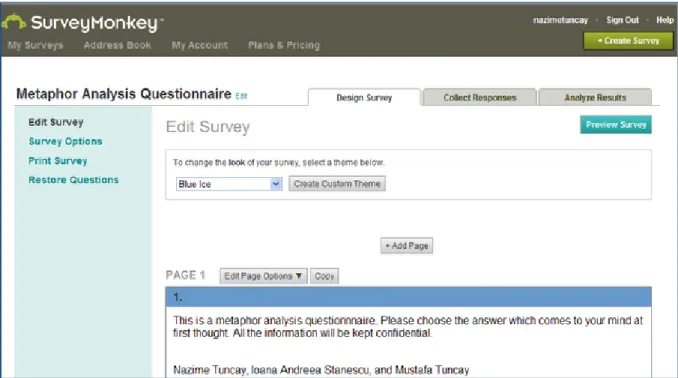The height and width of the screenshot is (378, 678).
Task: Click 'To change the look of your survey' text
Action: [x=278, y=163]
